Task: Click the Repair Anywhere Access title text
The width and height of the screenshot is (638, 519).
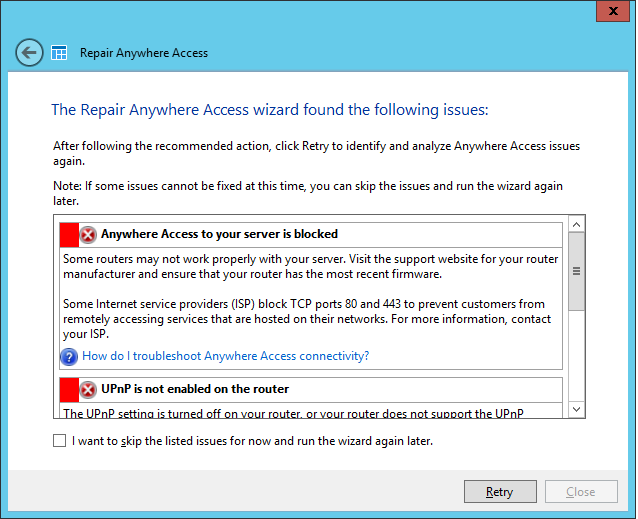Action: tap(144, 53)
